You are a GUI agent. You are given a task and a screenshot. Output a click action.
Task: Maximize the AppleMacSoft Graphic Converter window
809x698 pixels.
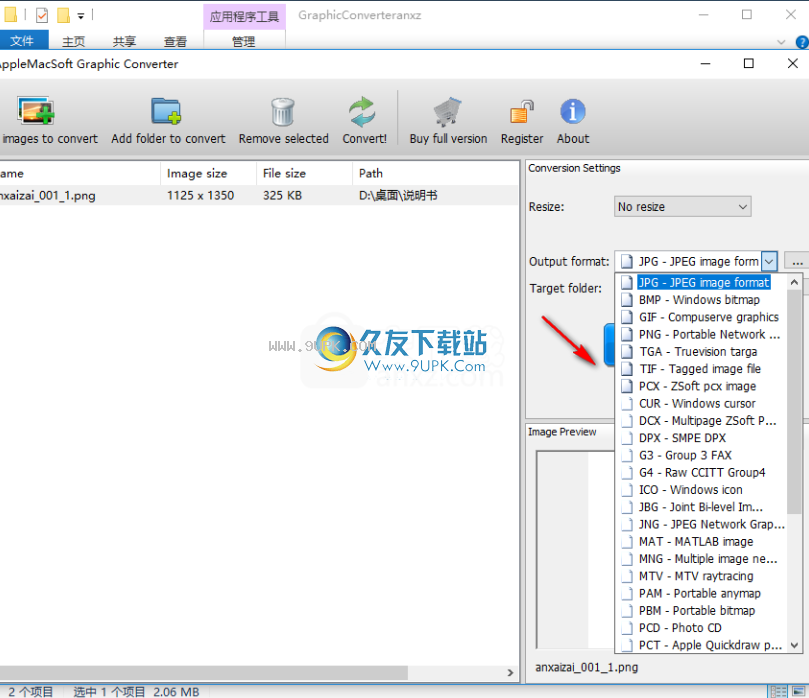[x=749, y=63]
